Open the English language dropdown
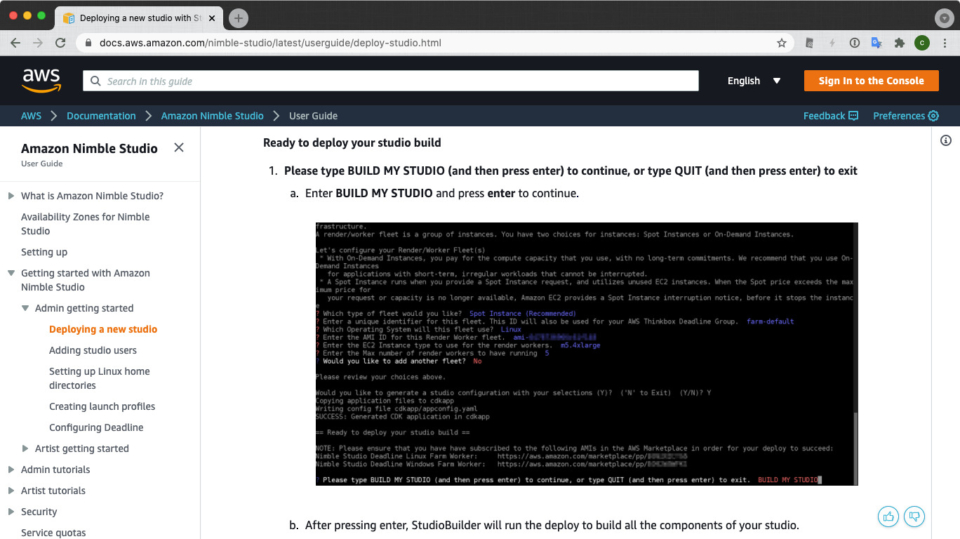Viewport: 960px width, 539px height. click(754, 81)
